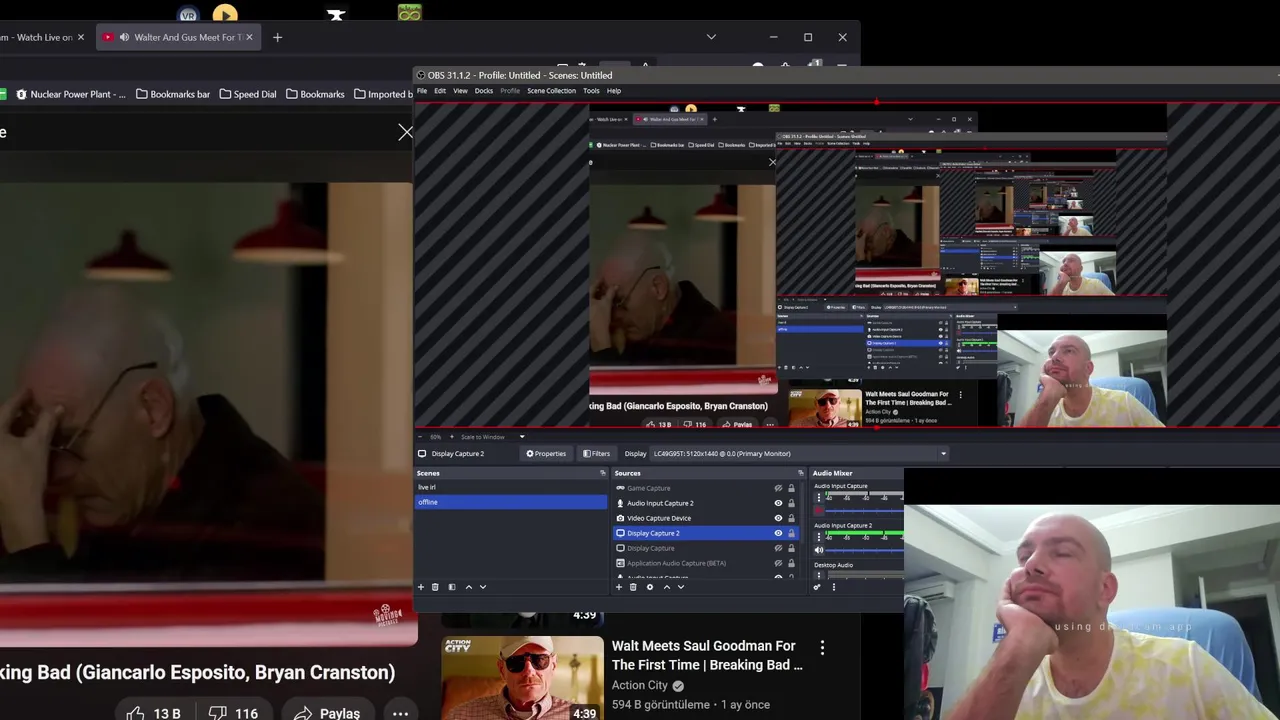Viewport: 1280px width, 720px height.
Task: Open a new browser tab
Action: [x=277, y=37]
